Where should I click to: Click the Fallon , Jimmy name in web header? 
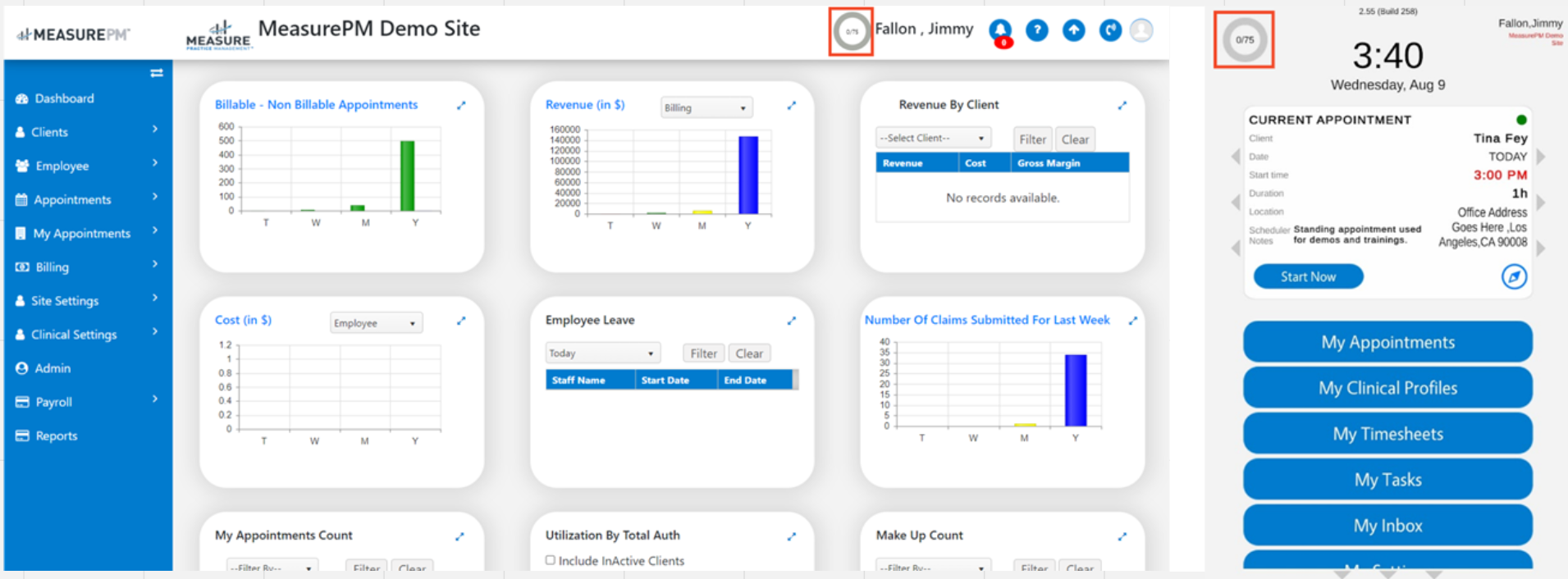[x=924, y=30]
